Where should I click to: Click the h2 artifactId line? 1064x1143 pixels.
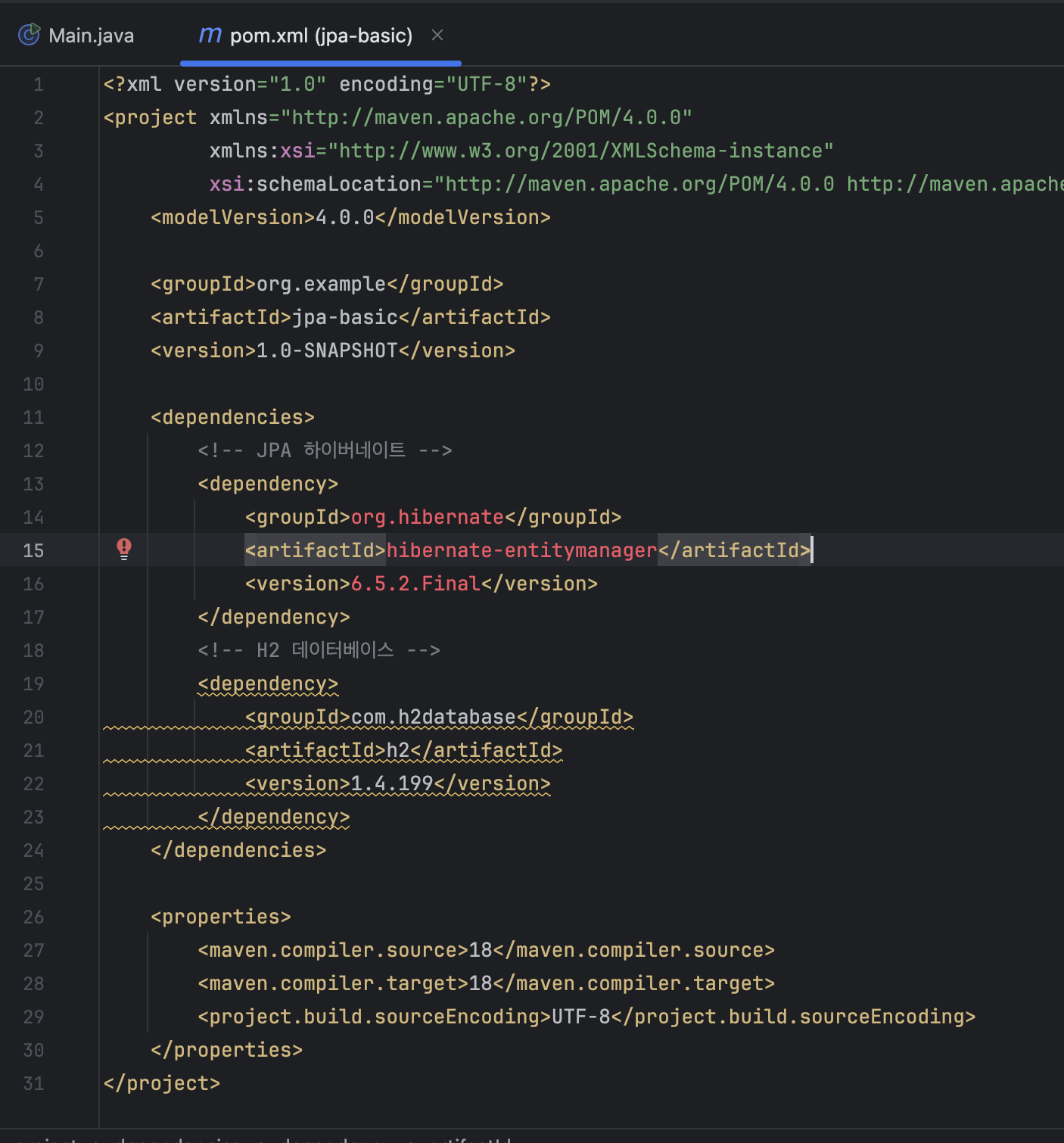coord(403,750)
